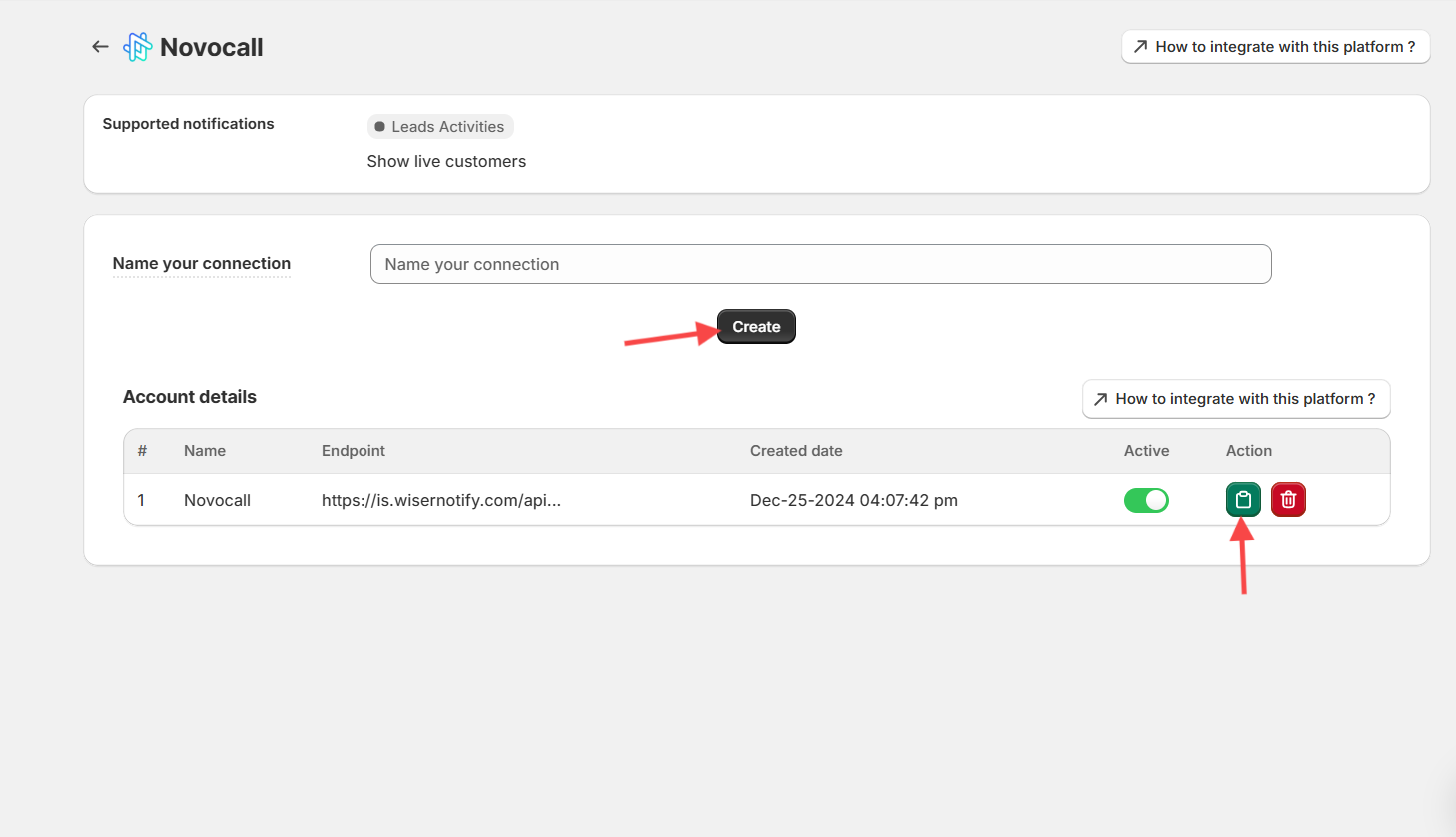This screenshot has height=837, width=1456.
Task: Click the truncated wisernotify endpoint URL
Action: [440, 500]
